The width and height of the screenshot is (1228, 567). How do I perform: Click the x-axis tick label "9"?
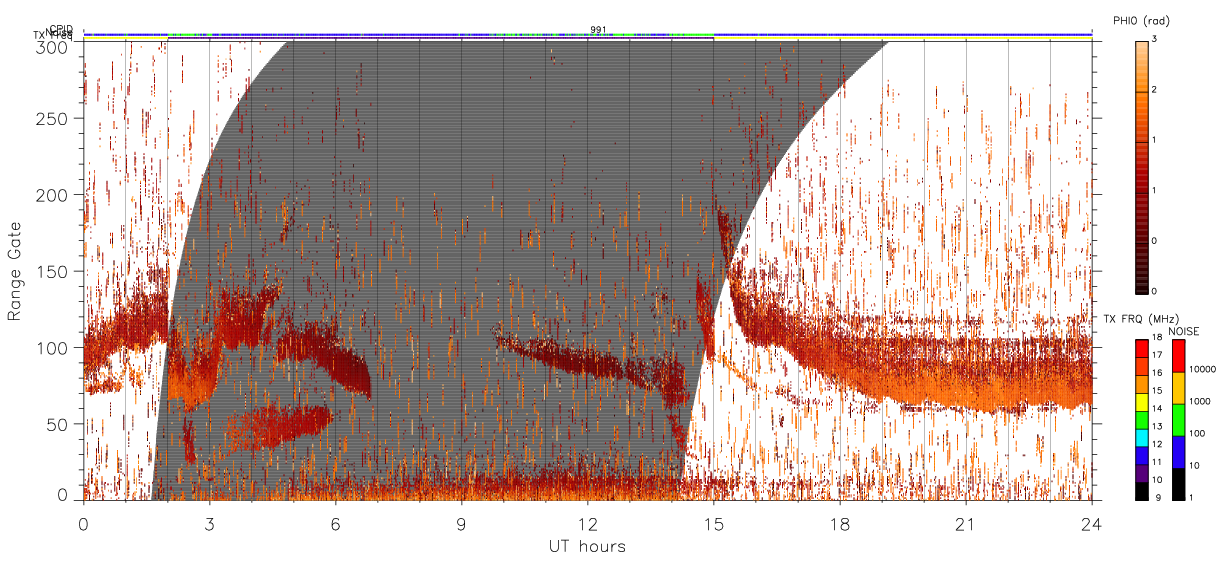tap(462, 524)
